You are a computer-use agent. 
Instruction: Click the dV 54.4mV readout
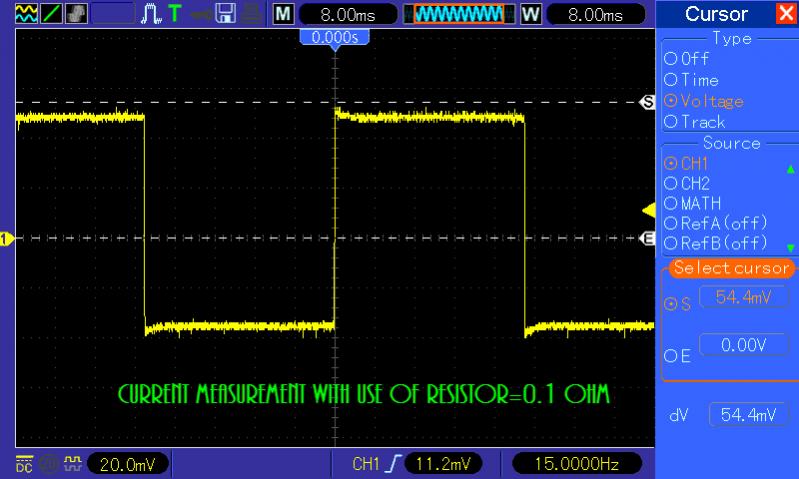[x=749, y=415]
